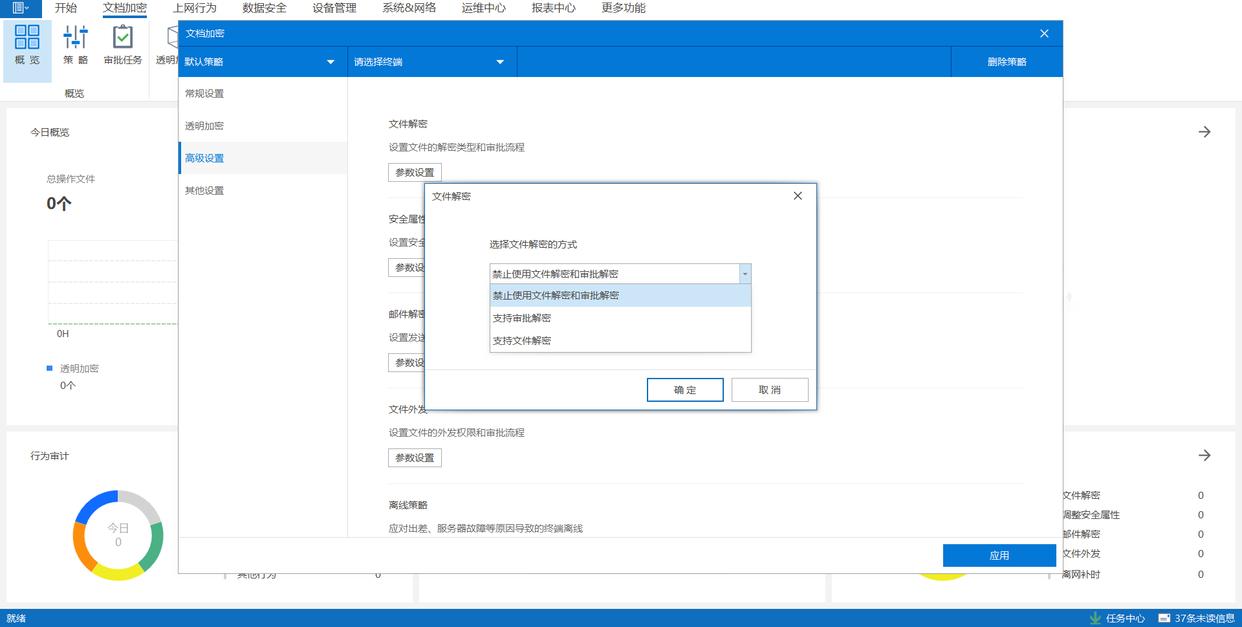Close the 文件解密 dialog
Image resolution: width=1242 pixels, height=627 pixels.
(797, 196)
